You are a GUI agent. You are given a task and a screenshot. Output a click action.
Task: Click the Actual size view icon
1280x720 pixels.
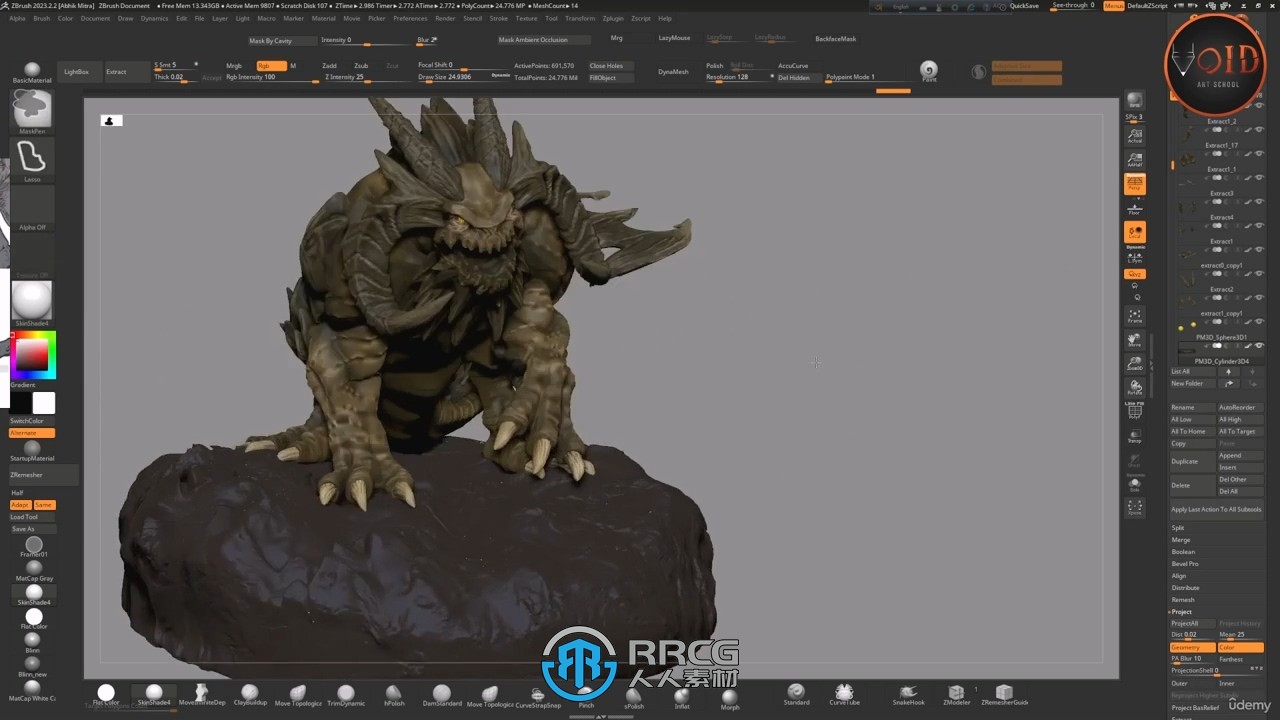1134,135
